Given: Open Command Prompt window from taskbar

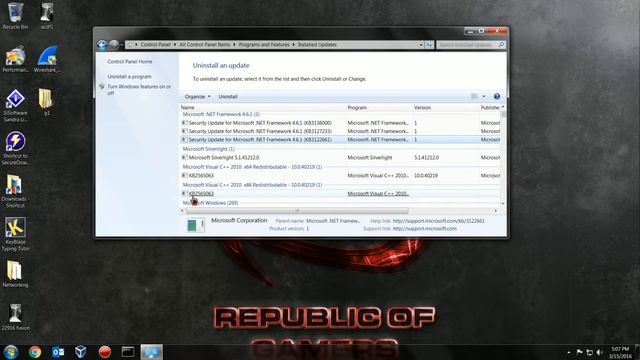Looking at the screenshot, I should (128, 351).
